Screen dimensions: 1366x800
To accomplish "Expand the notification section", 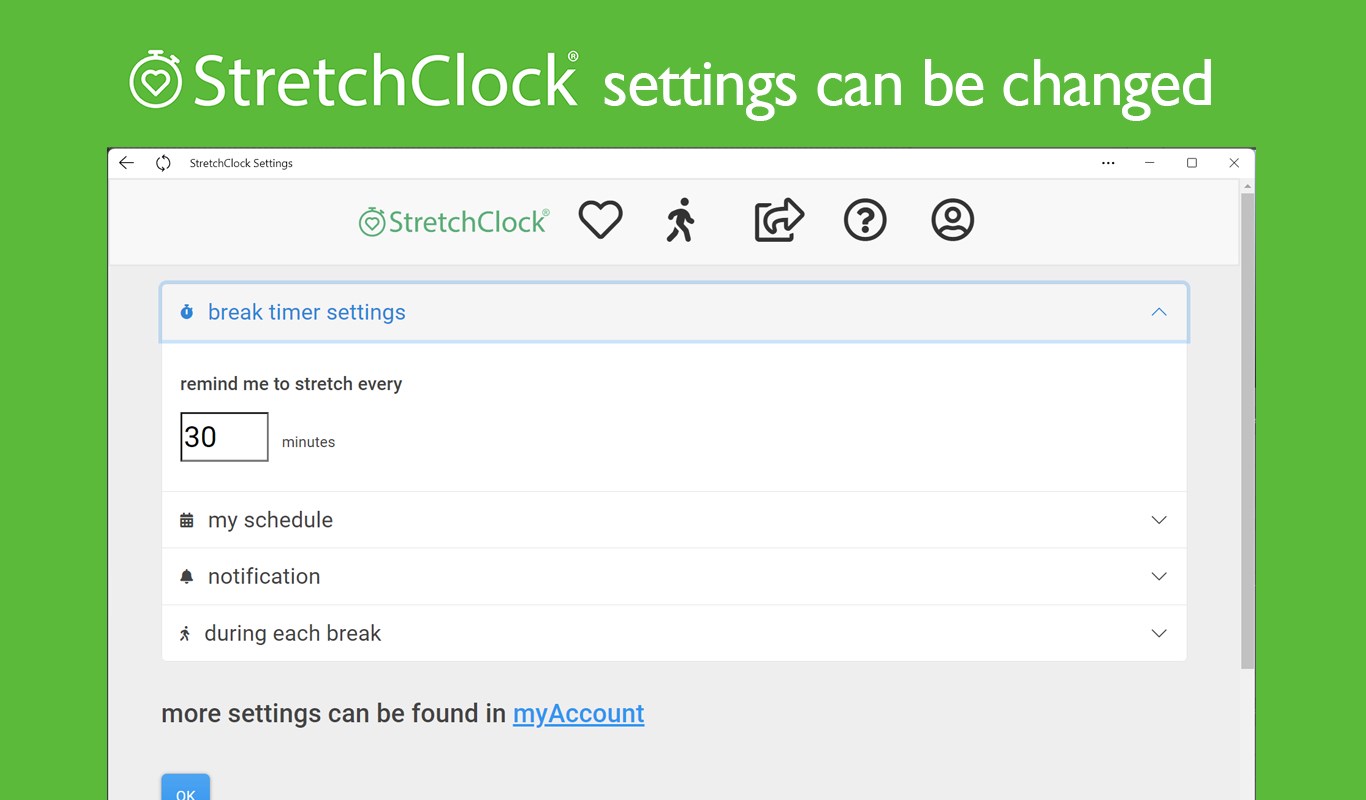I will (1159, 576).
